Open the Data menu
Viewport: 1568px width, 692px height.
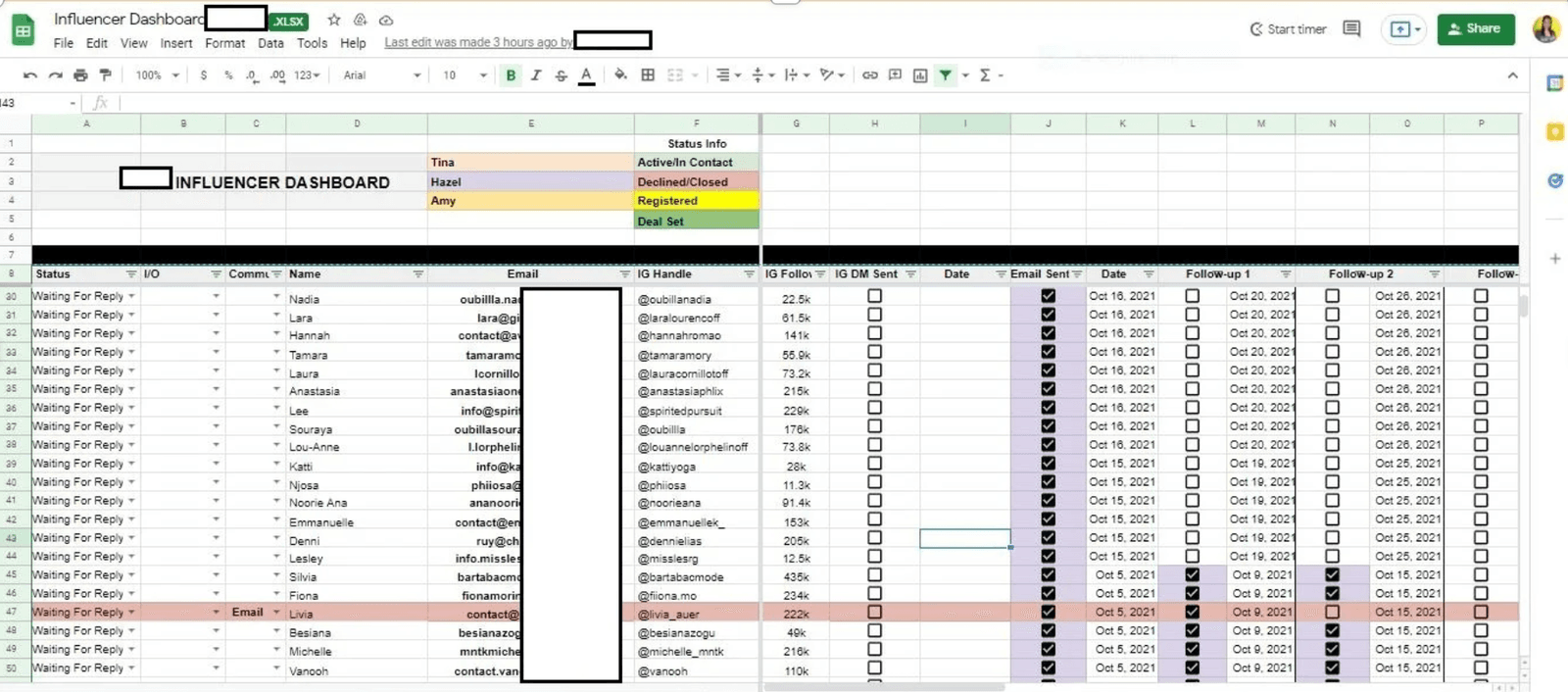(x=270, y=43)
